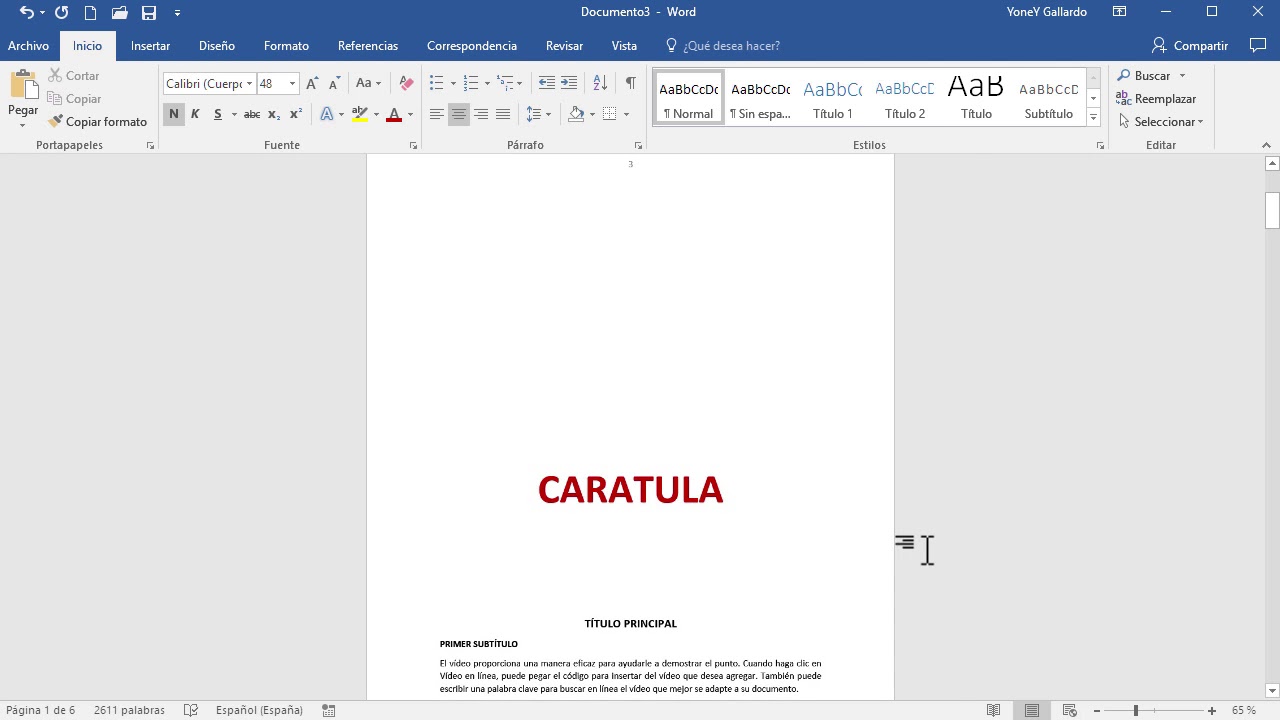Expand the styles gallery
This screenshot has height=720, width=1280.
(x=1093, y=118)
